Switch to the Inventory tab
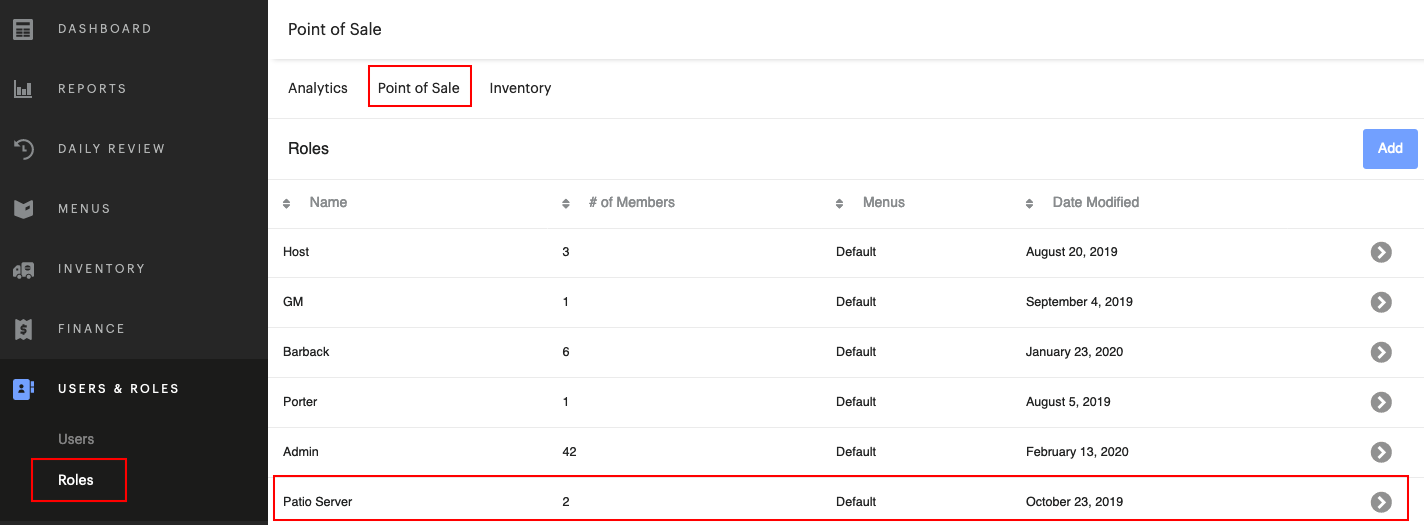The width and height of the screenshot is (1424, 525). pyautogui.click(x=520, y=88)
